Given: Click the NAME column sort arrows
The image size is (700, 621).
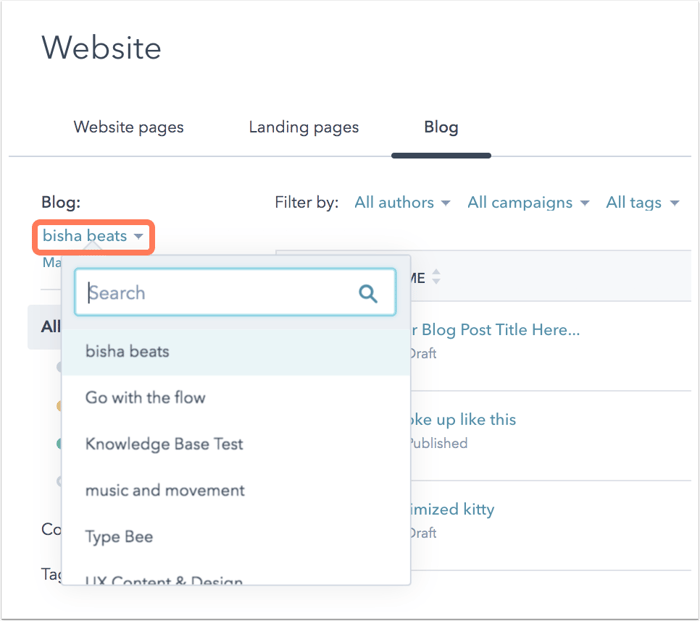Looking at the screenshot, I should coord(436,277).
